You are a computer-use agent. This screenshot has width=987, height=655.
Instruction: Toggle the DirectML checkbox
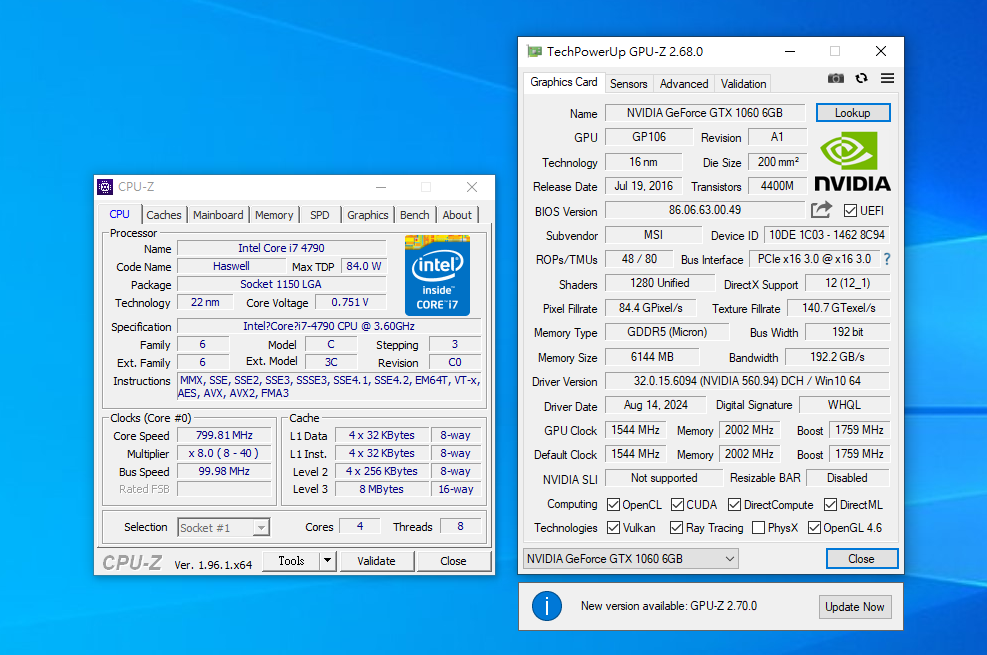[830, 505]
